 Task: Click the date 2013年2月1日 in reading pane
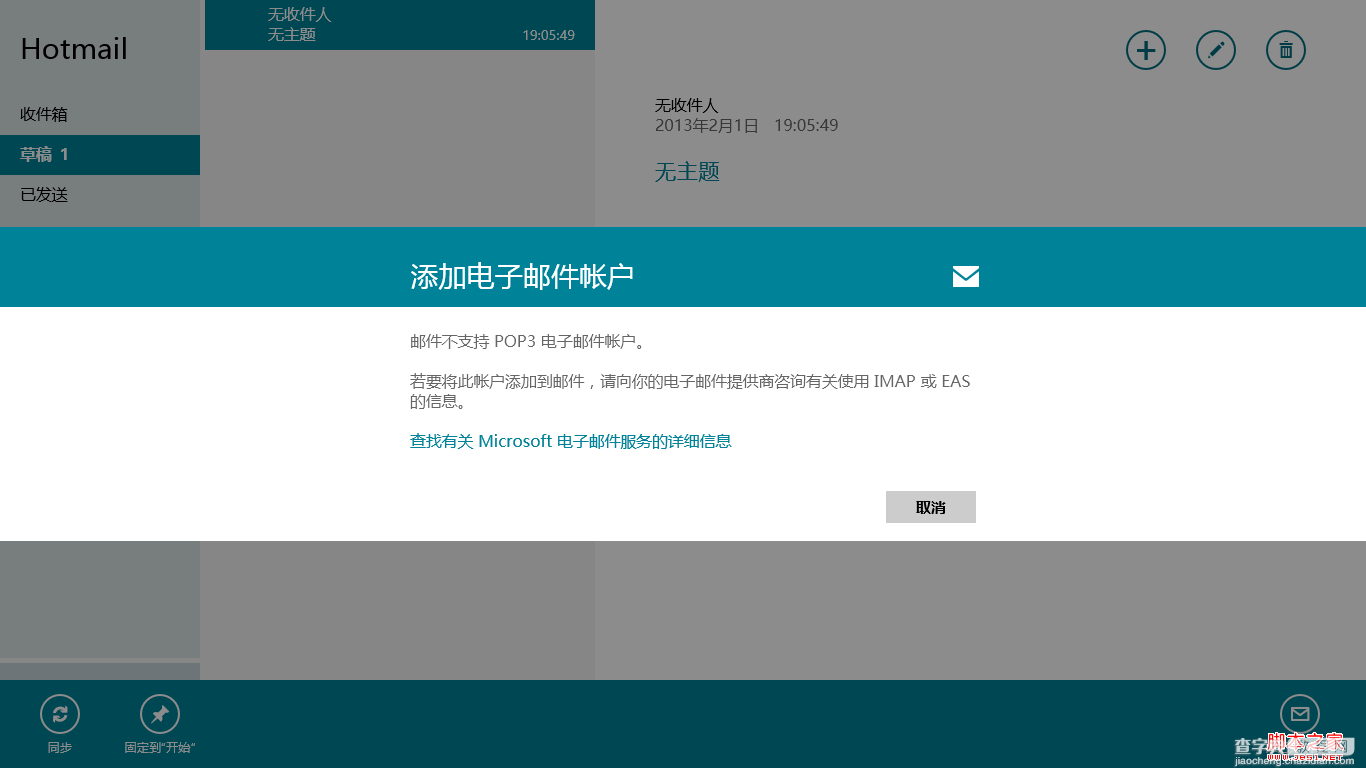pyautogui.click(x=707, y=126)
